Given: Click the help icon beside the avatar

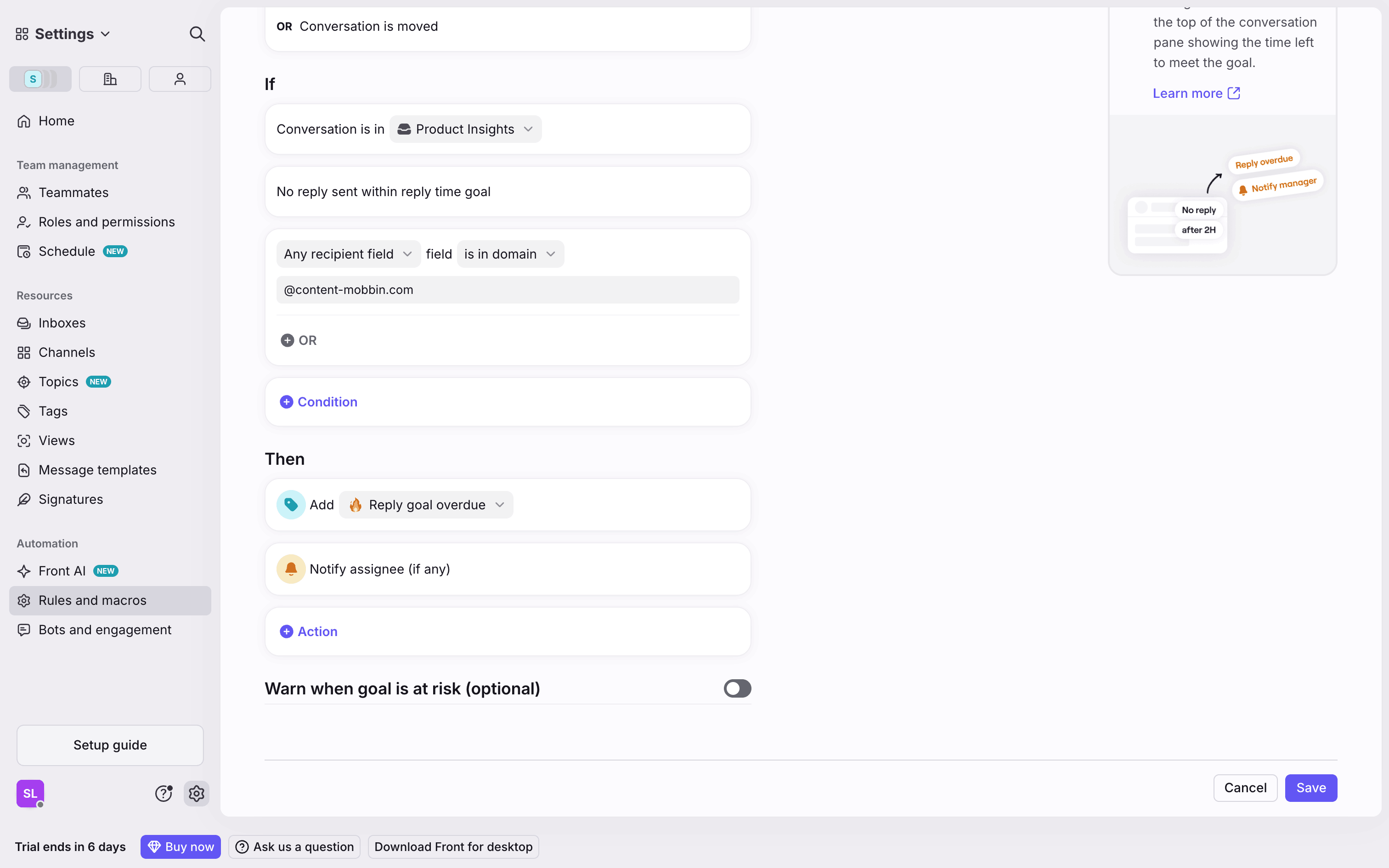Looking at the screenshot, I should click(164, 793).
